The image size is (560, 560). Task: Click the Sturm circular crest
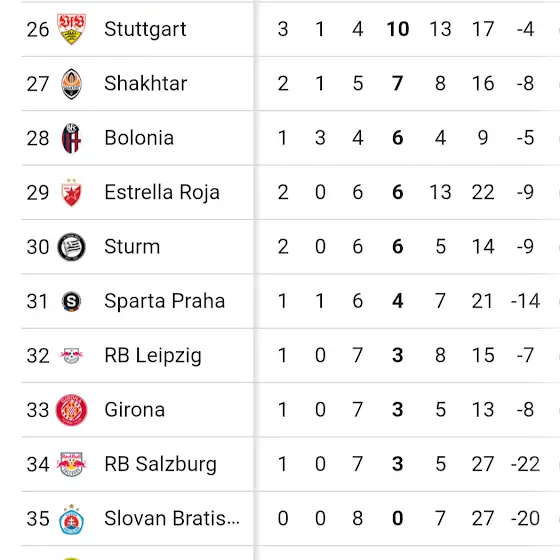[71, 247]
